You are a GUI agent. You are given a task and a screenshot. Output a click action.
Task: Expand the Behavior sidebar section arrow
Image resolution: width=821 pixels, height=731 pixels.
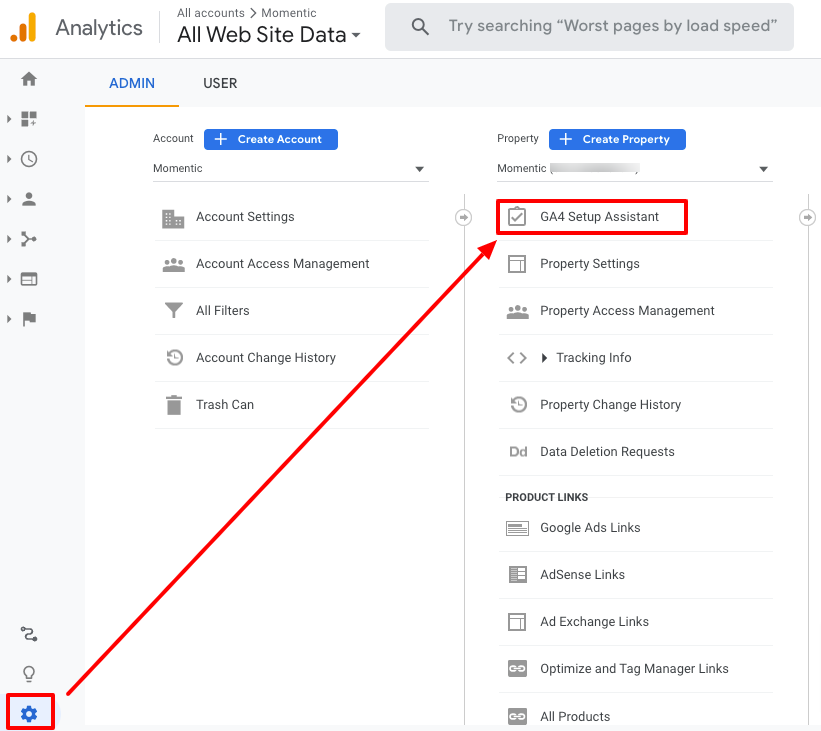click(x=9, y=279)
